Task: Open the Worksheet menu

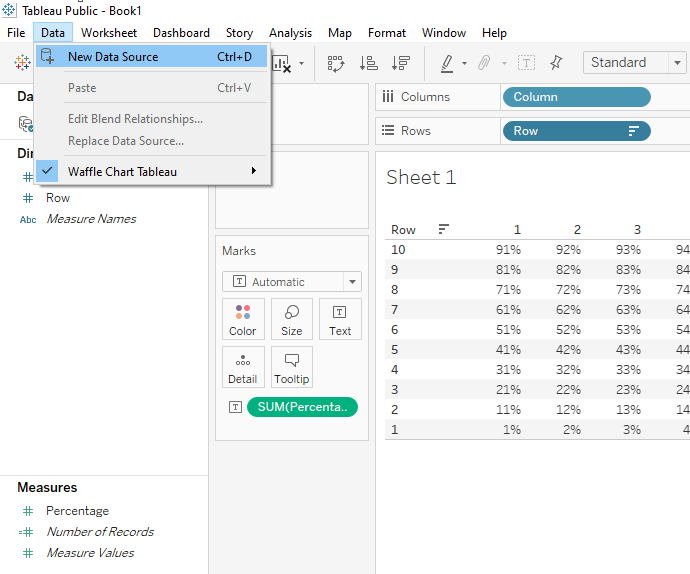Action: (109, 33)
